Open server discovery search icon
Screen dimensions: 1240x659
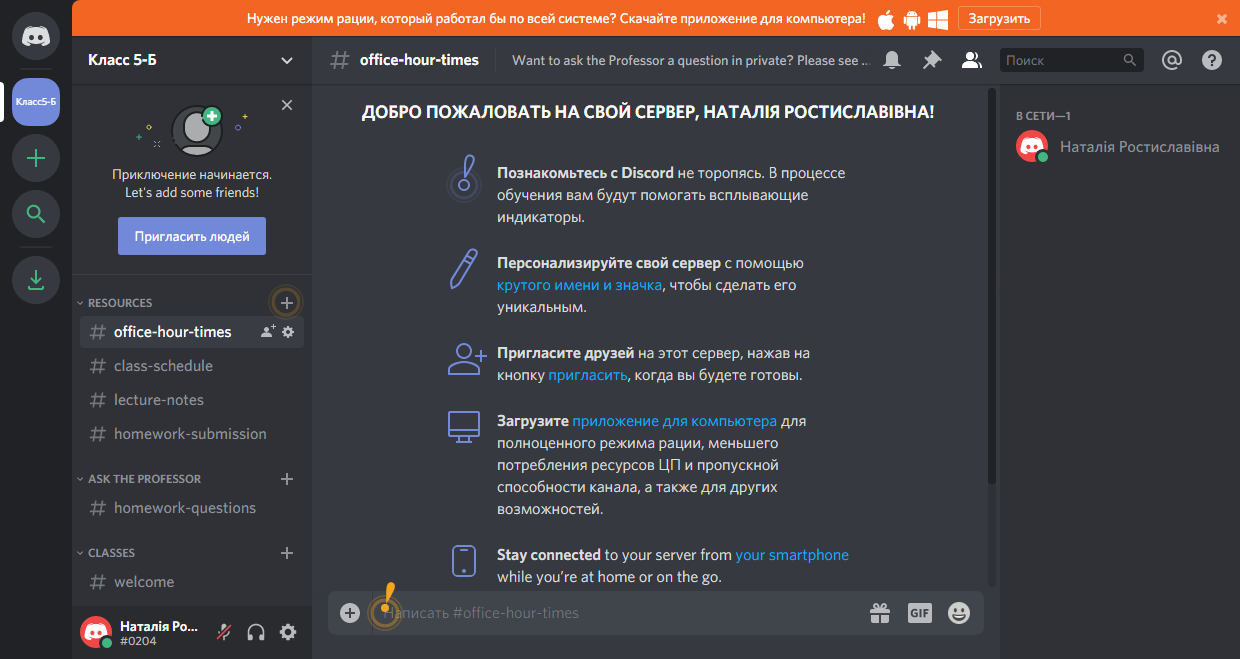(x=36, y=214)
